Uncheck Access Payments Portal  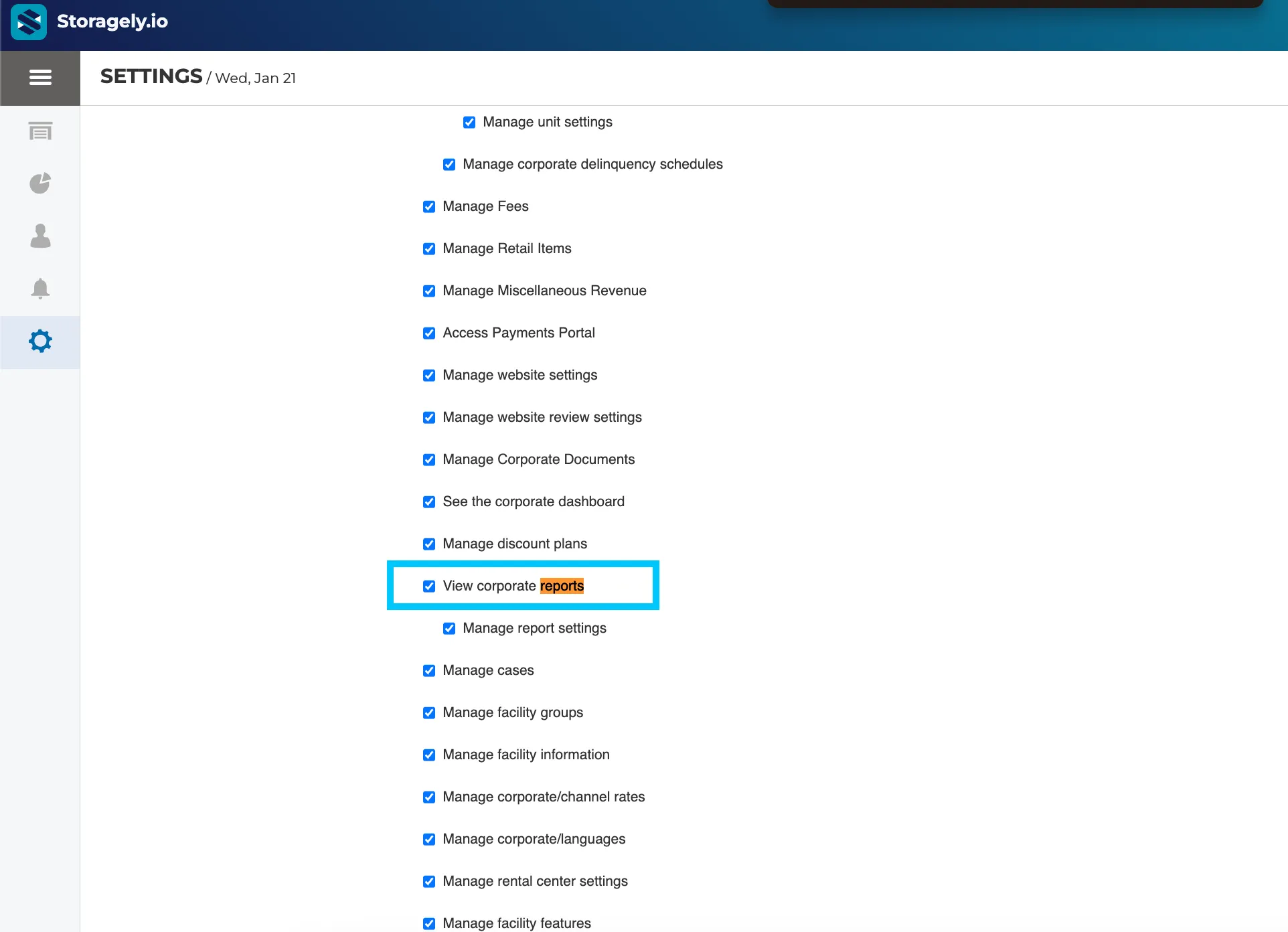429,333
